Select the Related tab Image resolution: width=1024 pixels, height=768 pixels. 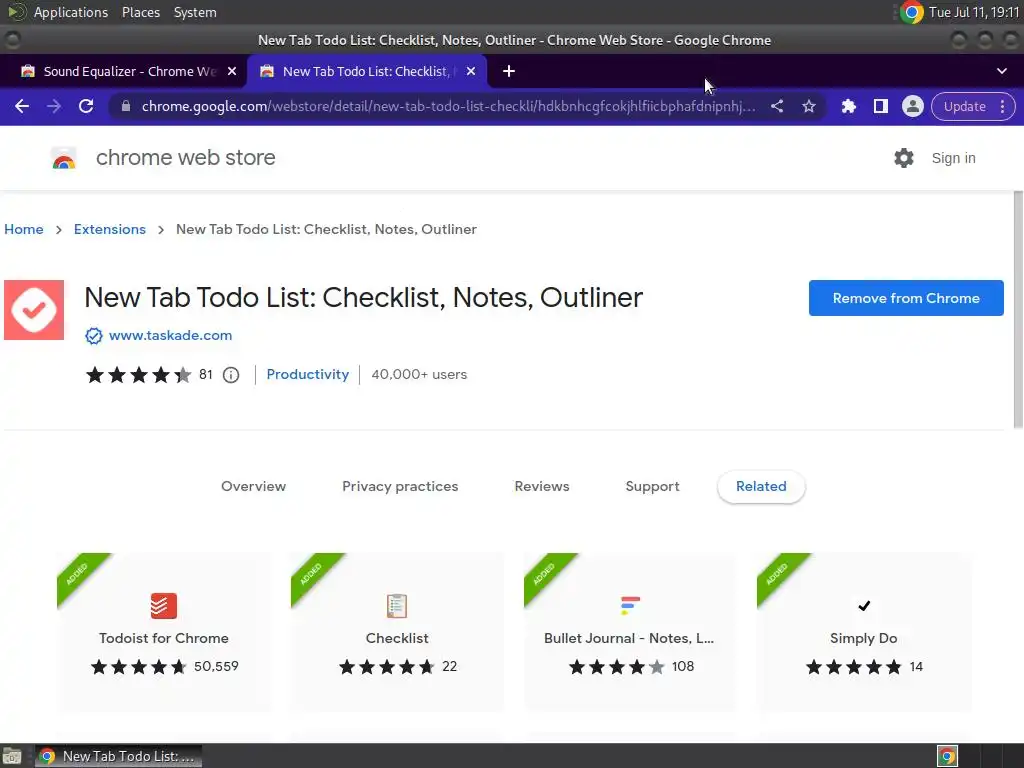[761, 487]
